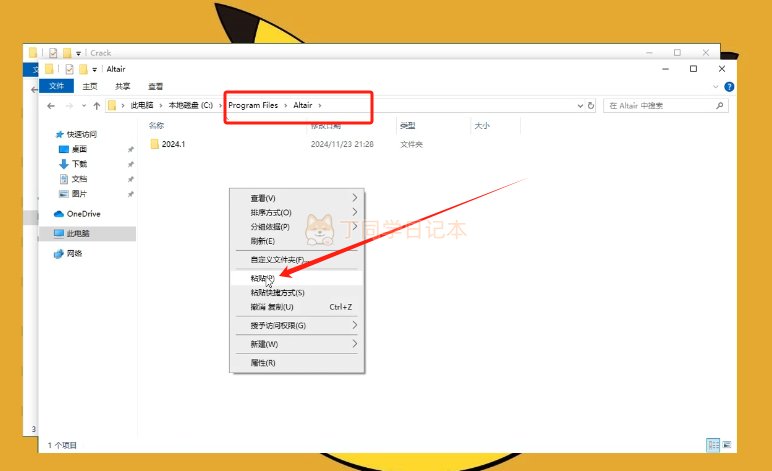Sort by the 名称 column header
The height and width of the screenshot is (471, 772).
tap(157, 126)
